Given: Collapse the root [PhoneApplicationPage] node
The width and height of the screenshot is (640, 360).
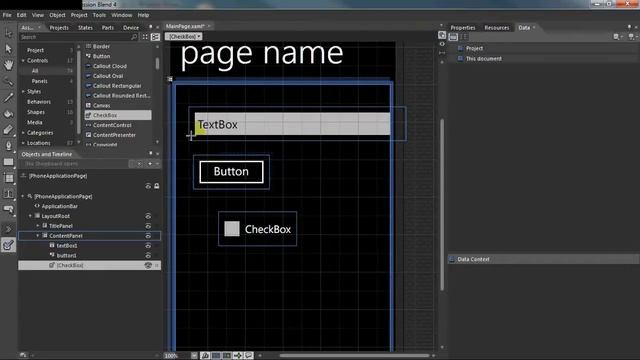Looking at the screenshot, I should (x=23, y=196).
